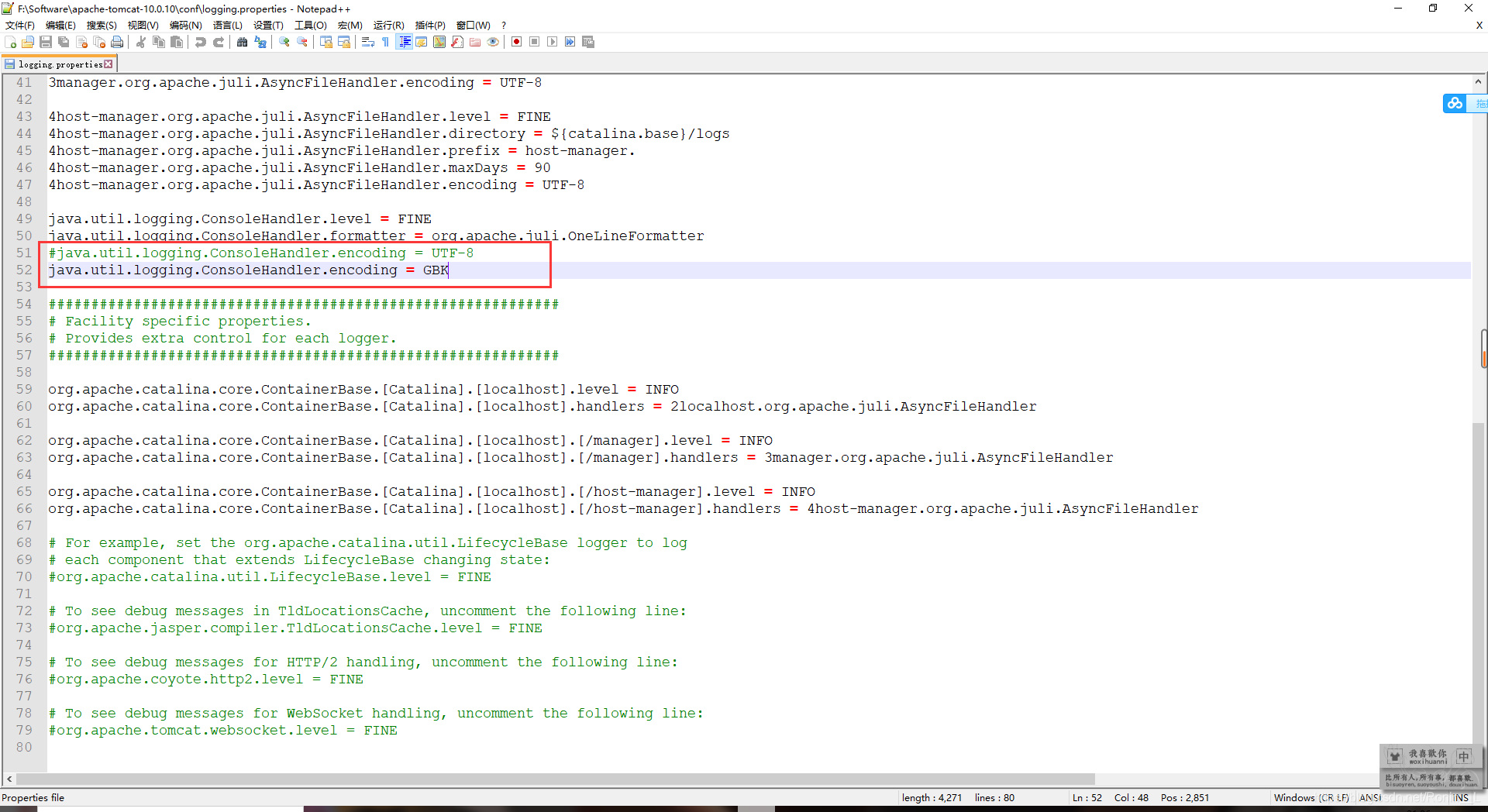1488x812 pixels.
Task: Zoom out with the magnifier-minus icon
Action: (302, 42)
